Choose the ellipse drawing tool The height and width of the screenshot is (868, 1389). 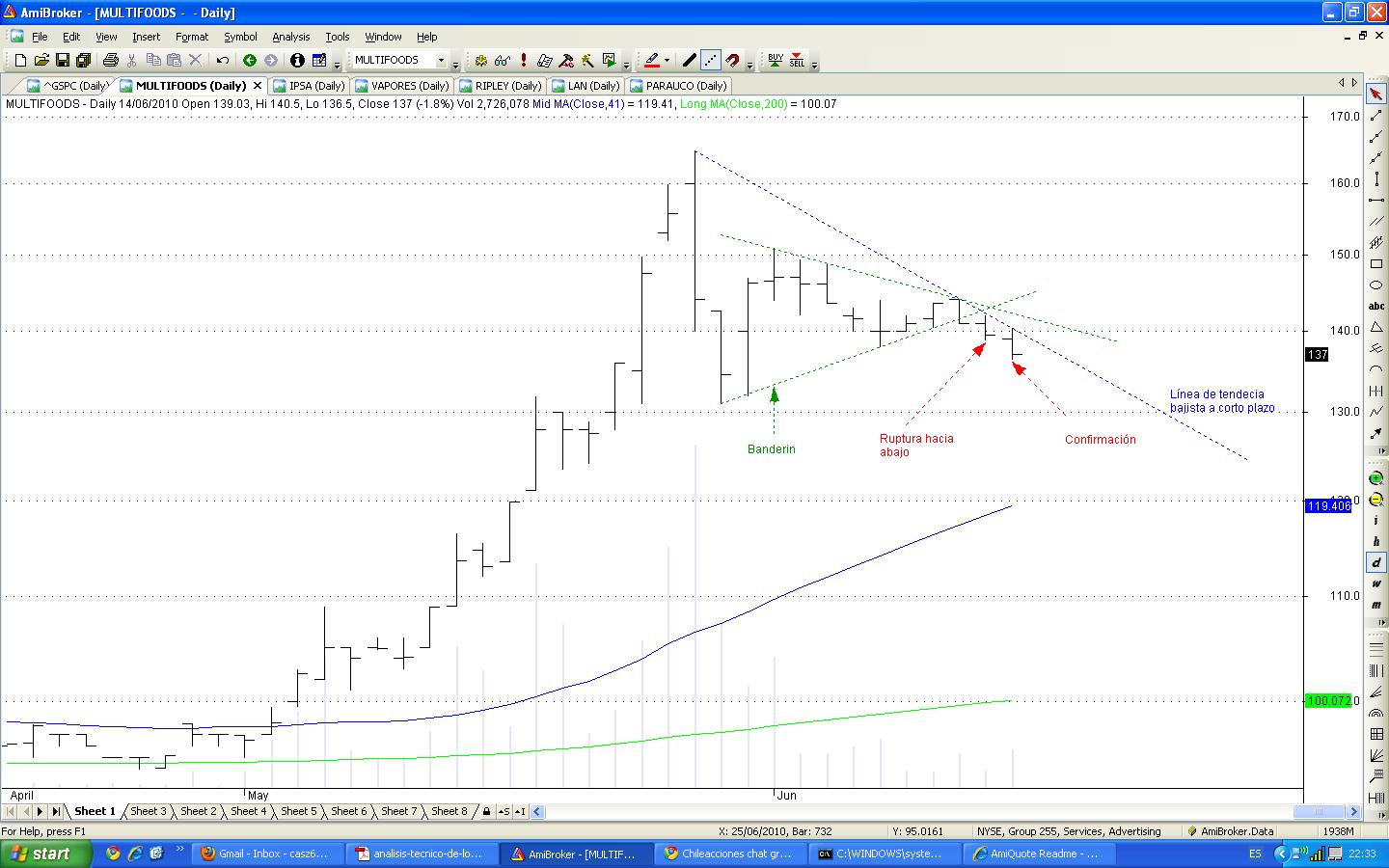point(1376,285)
